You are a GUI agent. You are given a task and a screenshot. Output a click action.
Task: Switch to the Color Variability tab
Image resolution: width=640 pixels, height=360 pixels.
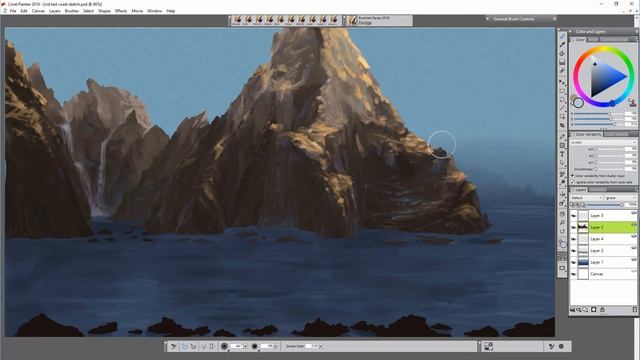coord(588,134)
